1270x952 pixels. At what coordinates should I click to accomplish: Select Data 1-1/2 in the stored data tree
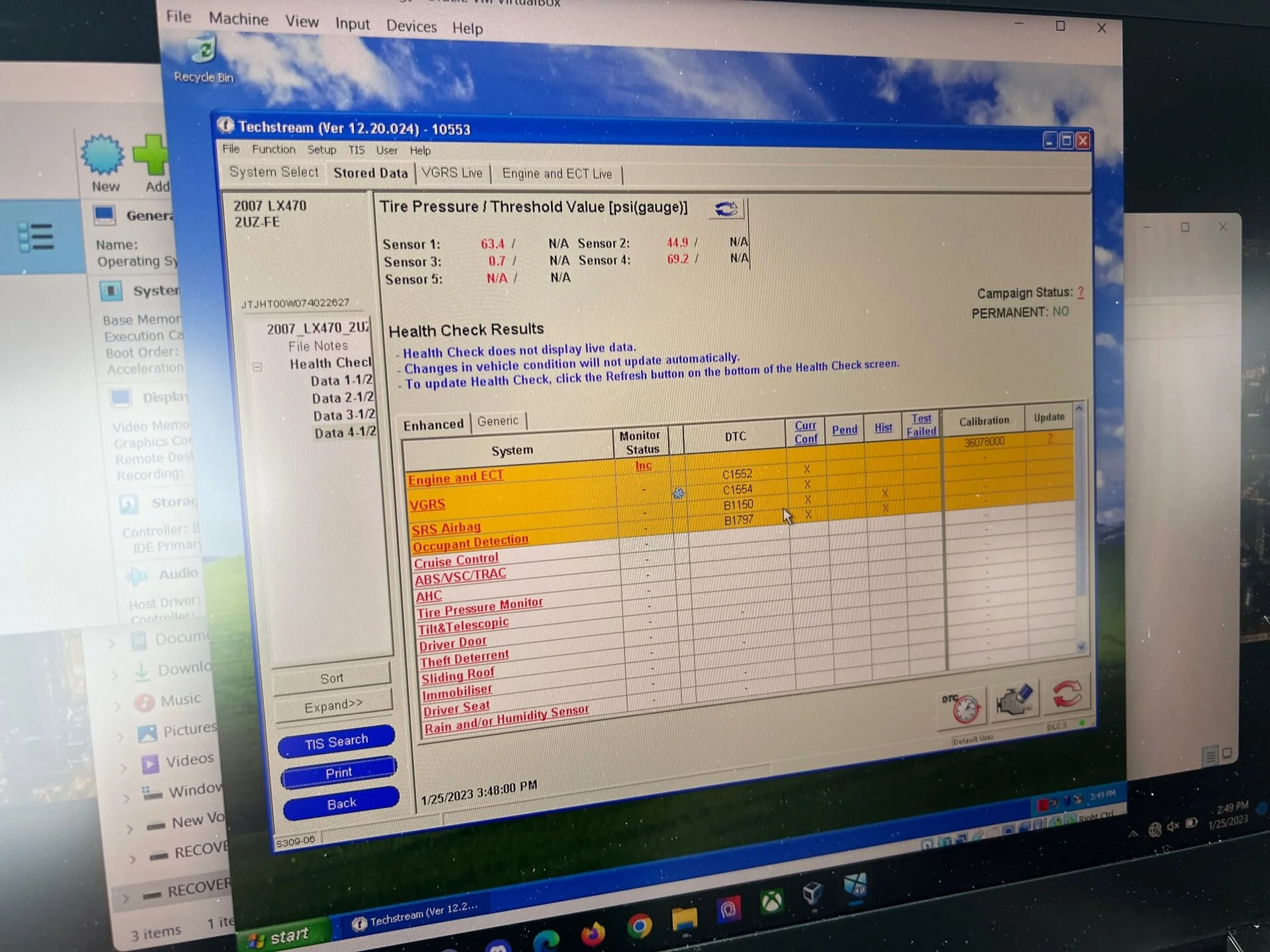coord(342,380)
